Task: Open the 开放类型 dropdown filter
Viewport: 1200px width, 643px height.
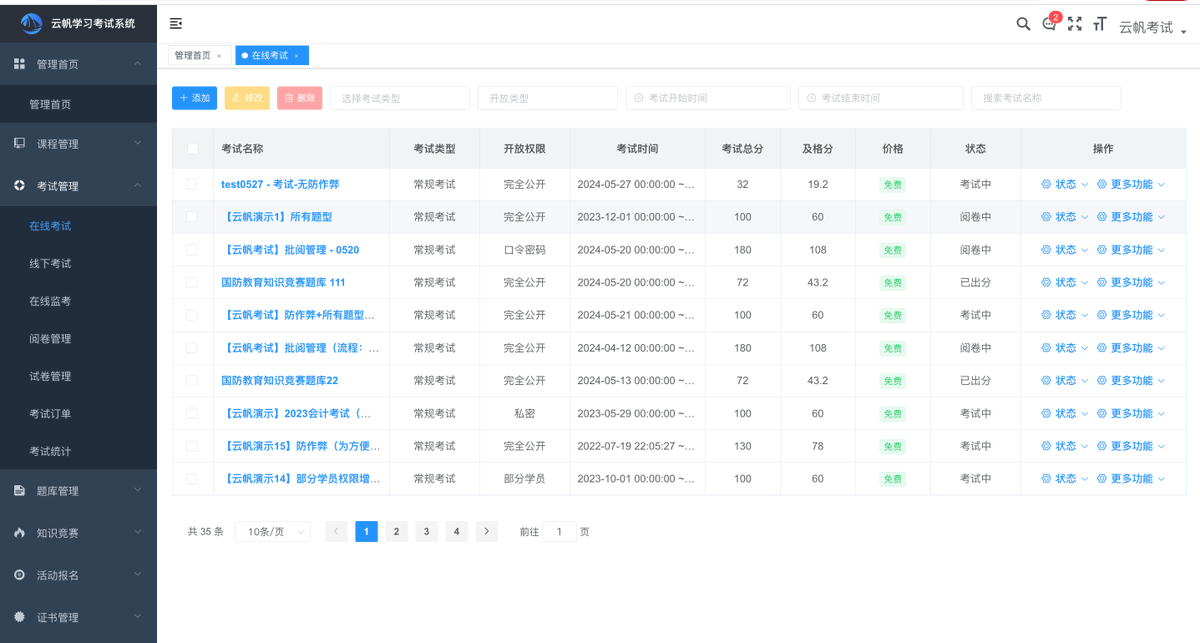Action: click(x=548, y=98)
